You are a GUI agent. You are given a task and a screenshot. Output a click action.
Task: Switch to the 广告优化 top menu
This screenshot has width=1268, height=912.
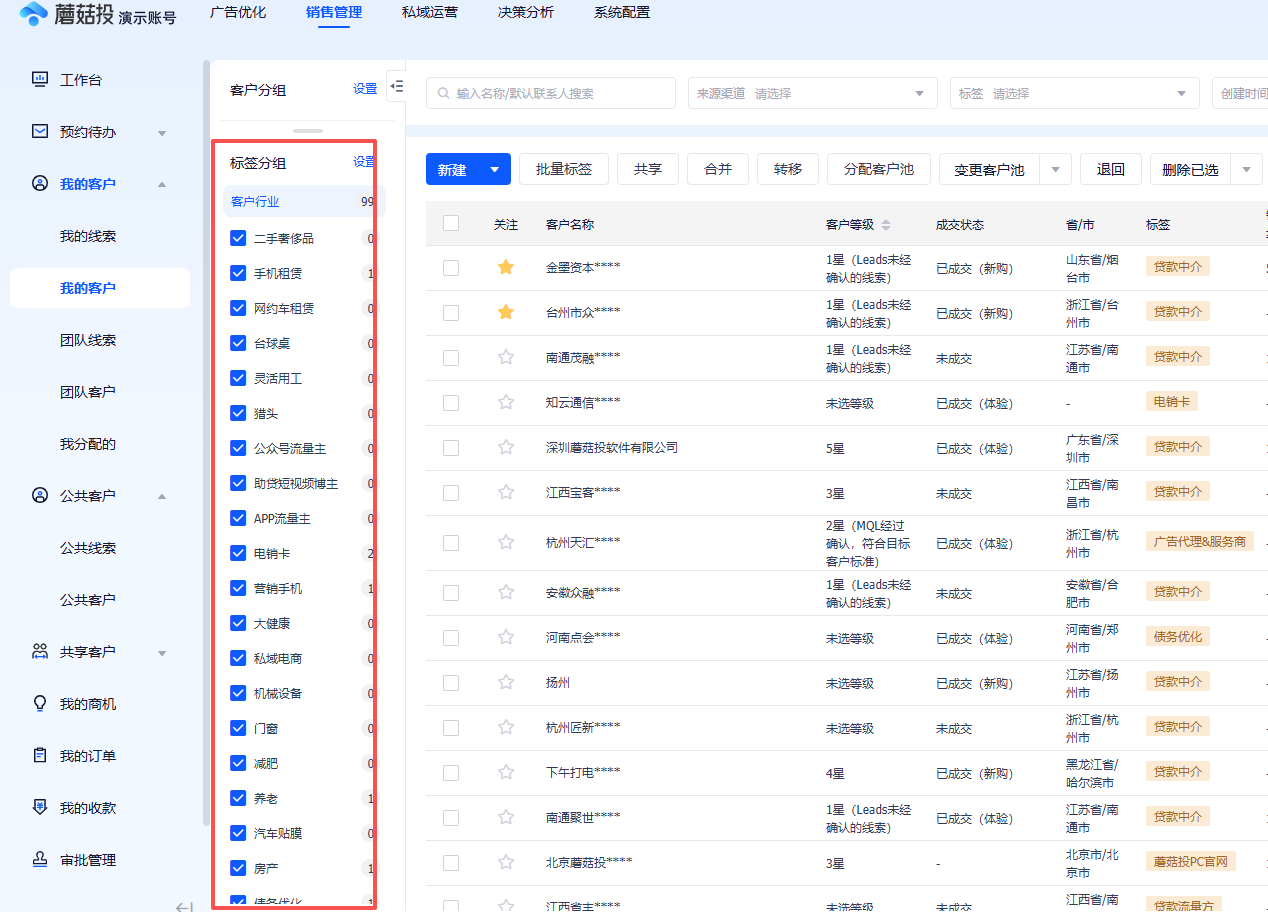click(x=238, y=13)
